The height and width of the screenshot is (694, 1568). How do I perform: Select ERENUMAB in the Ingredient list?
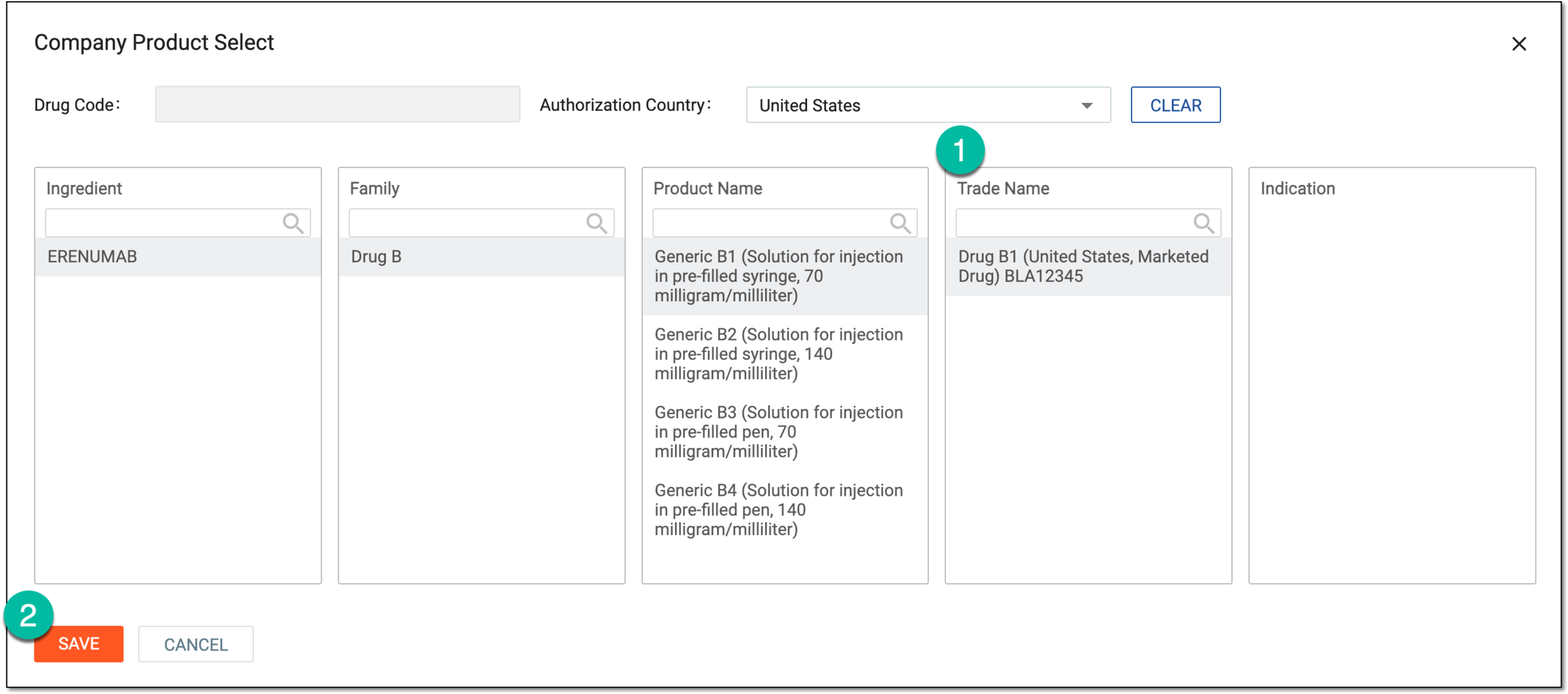click(178, 257)
